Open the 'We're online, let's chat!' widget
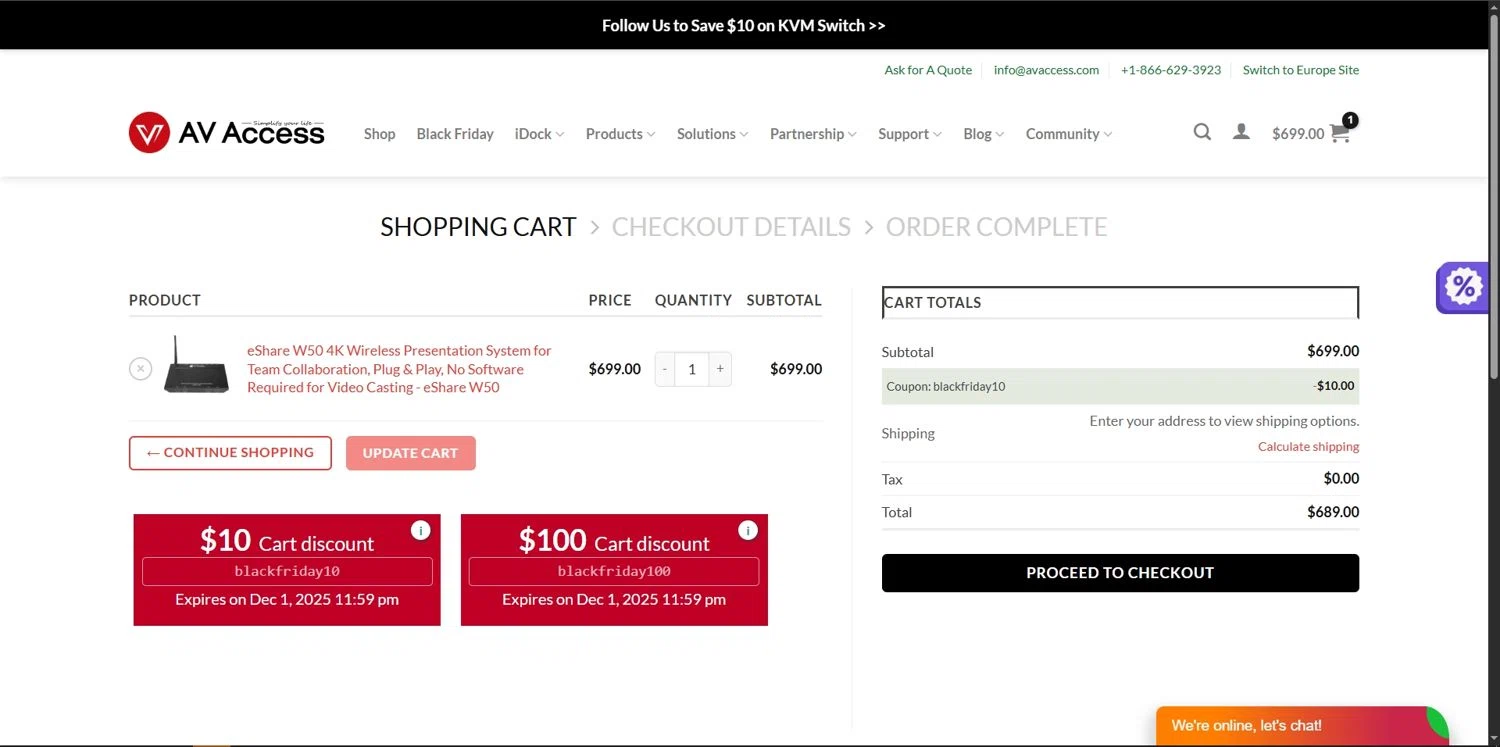This screenshot has height=747, width=1500. click(1302, 726)
